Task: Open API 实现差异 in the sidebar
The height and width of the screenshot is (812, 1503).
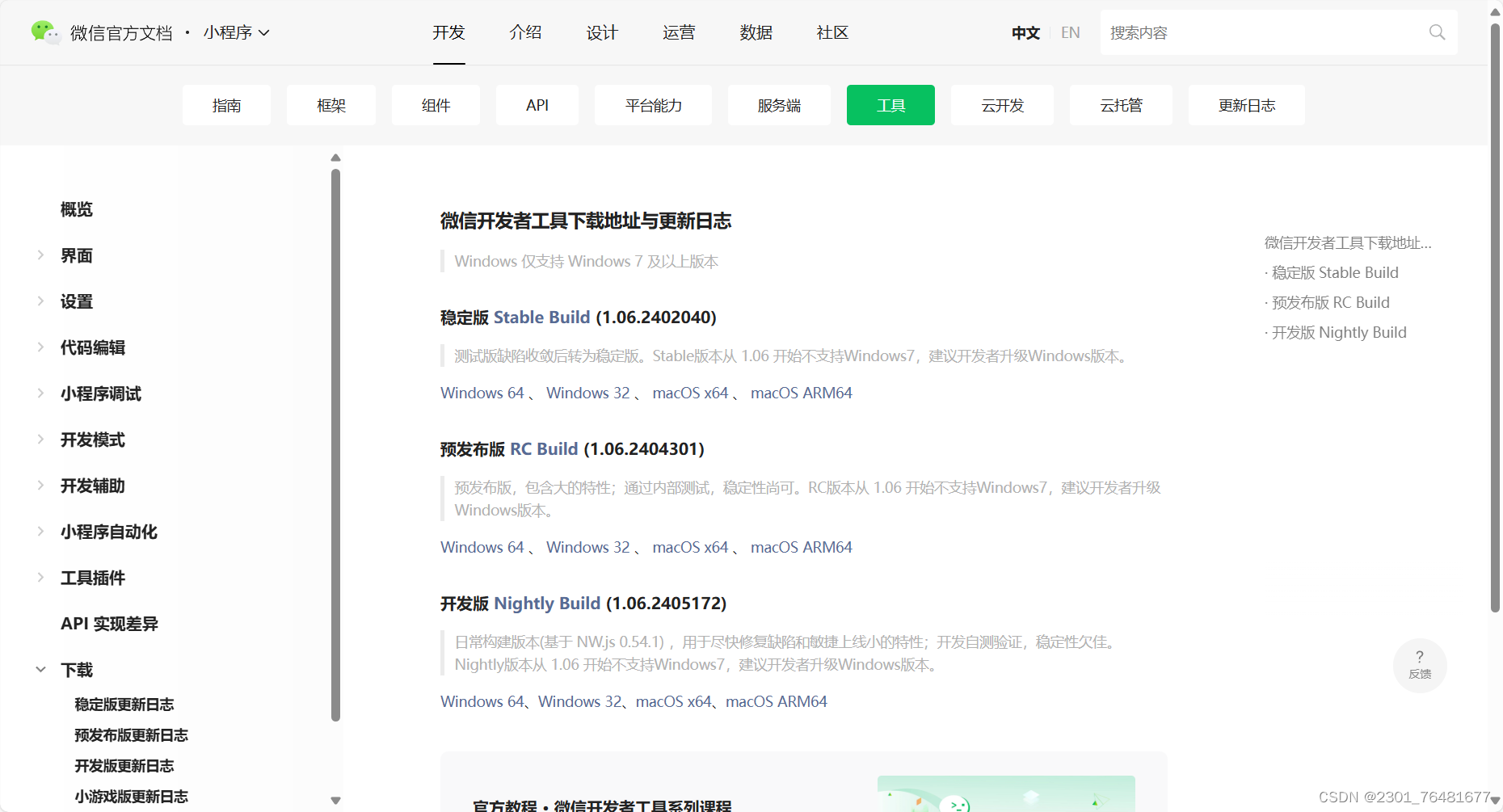Action: click(x=109, y=624)
